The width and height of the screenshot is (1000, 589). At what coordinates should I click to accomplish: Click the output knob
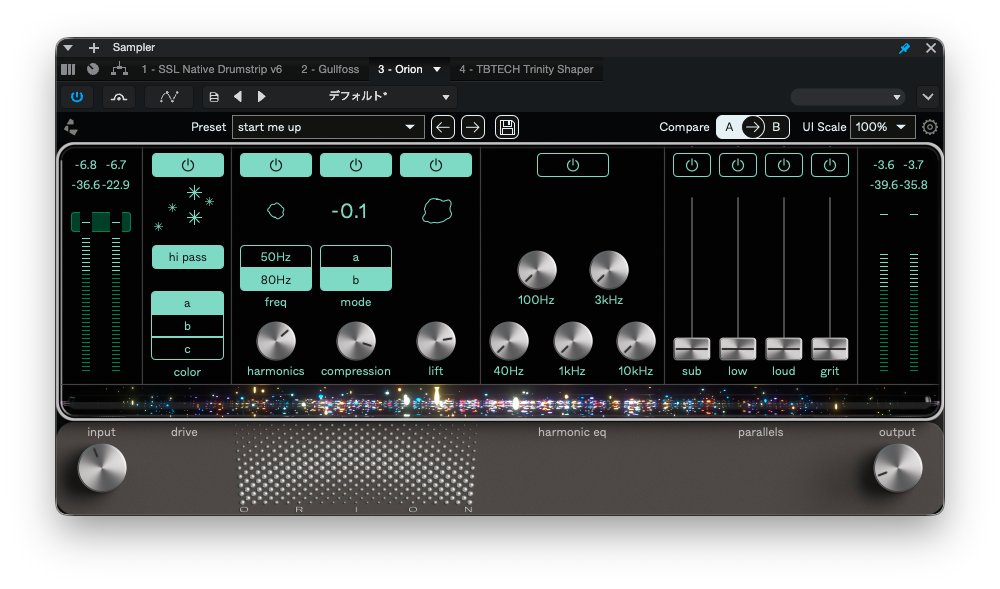tap(897, 468)
